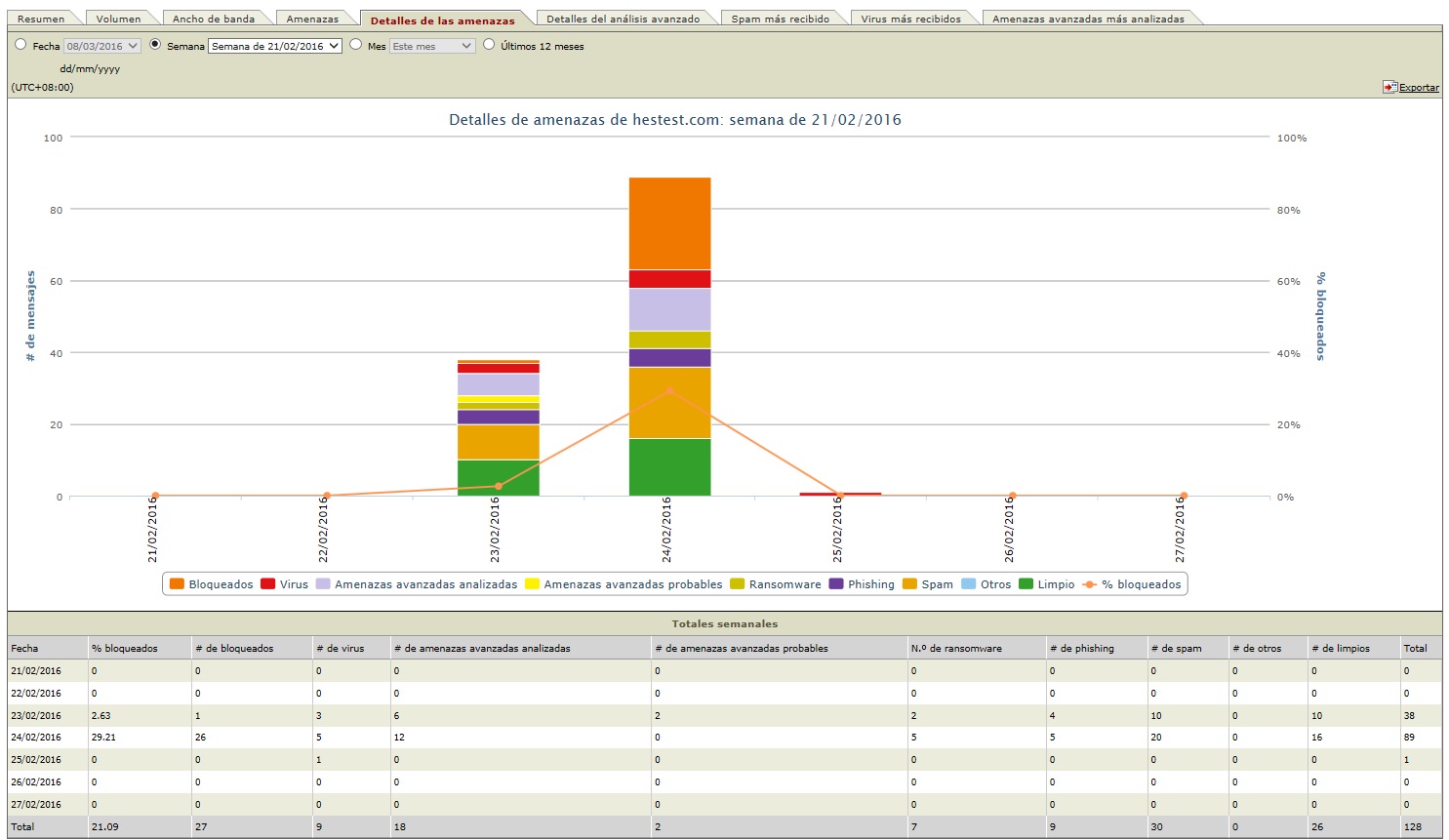Click the Otros light blue legend icon
Viewport: 1449px width, 840px height.
[x=968, y=584]
